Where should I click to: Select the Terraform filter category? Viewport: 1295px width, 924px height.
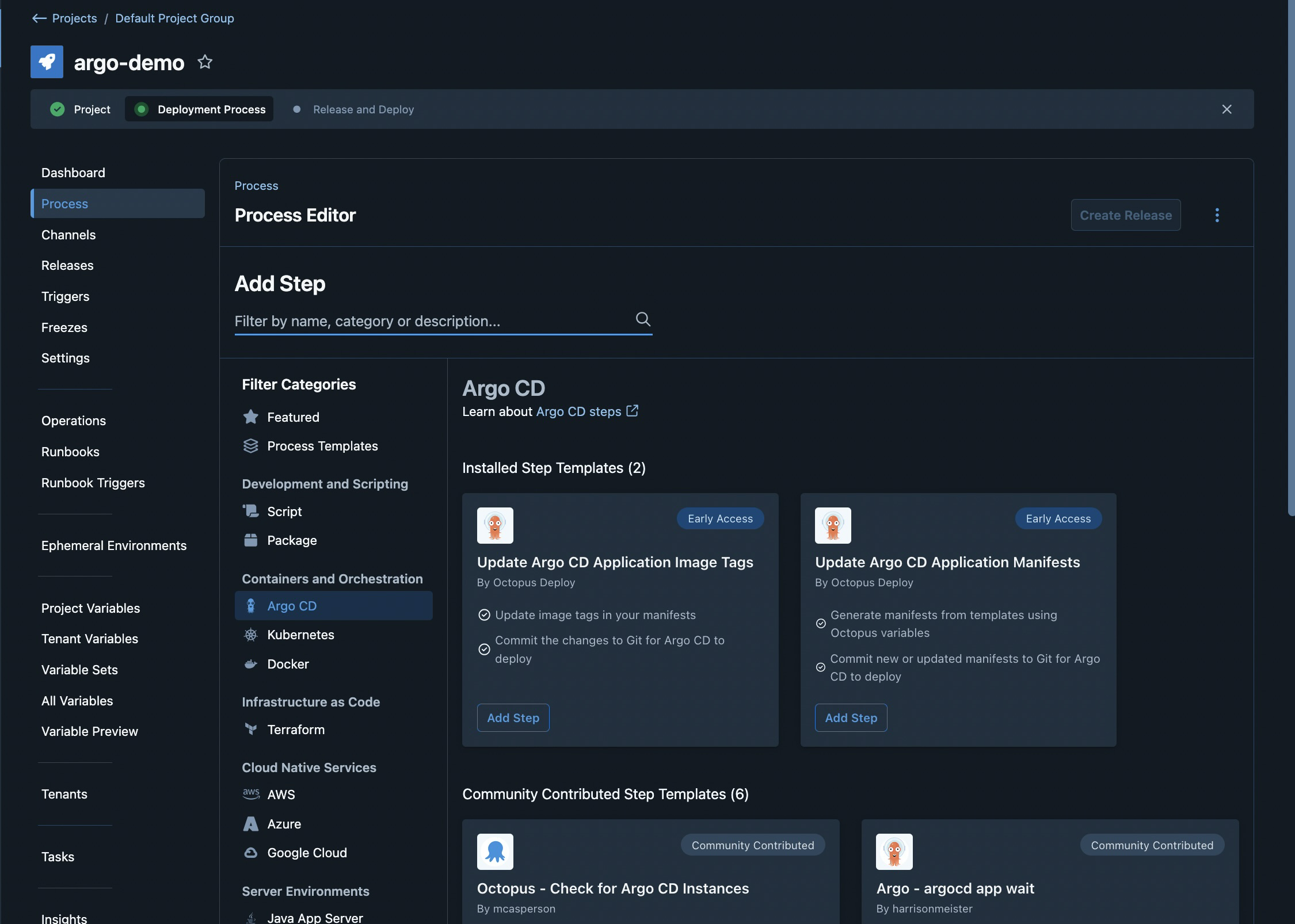click(334, 730)
